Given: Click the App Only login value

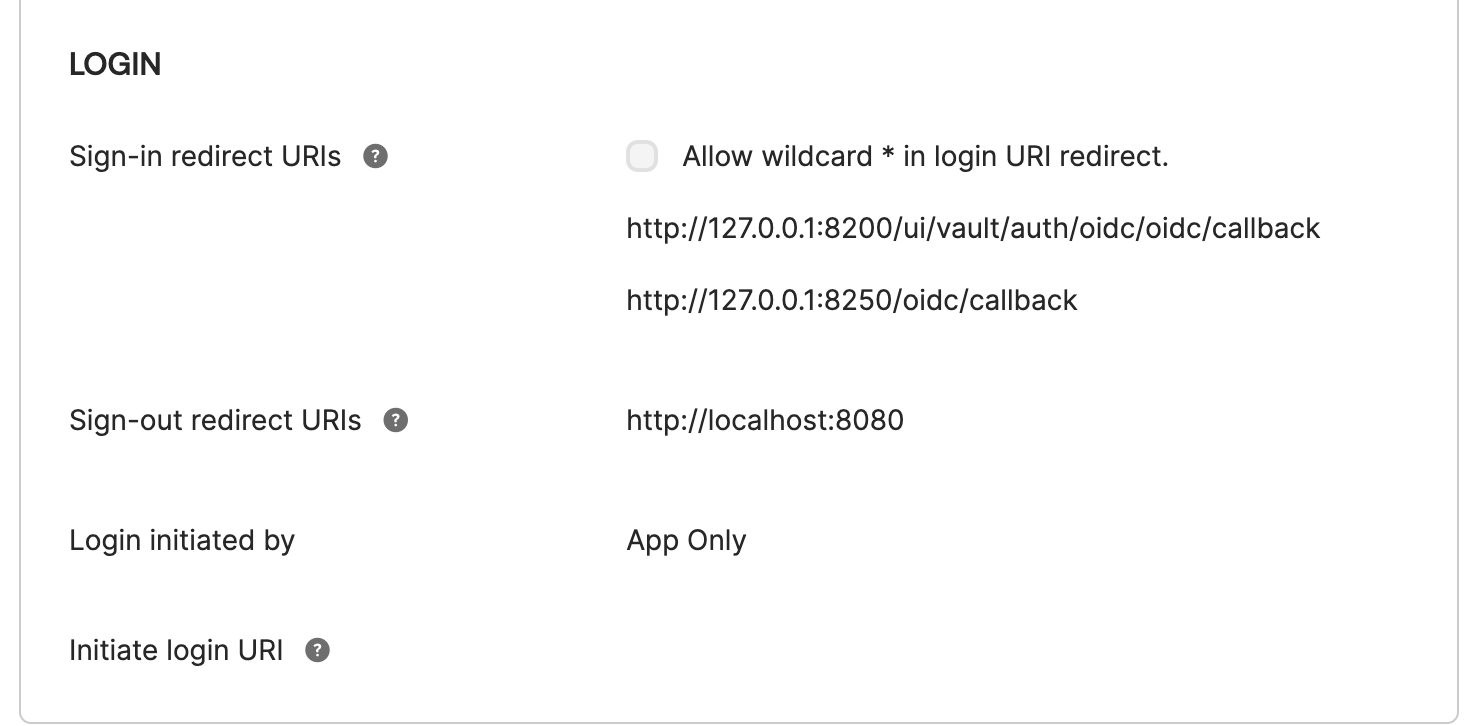Looking at the screenshot, I should 686,541.
